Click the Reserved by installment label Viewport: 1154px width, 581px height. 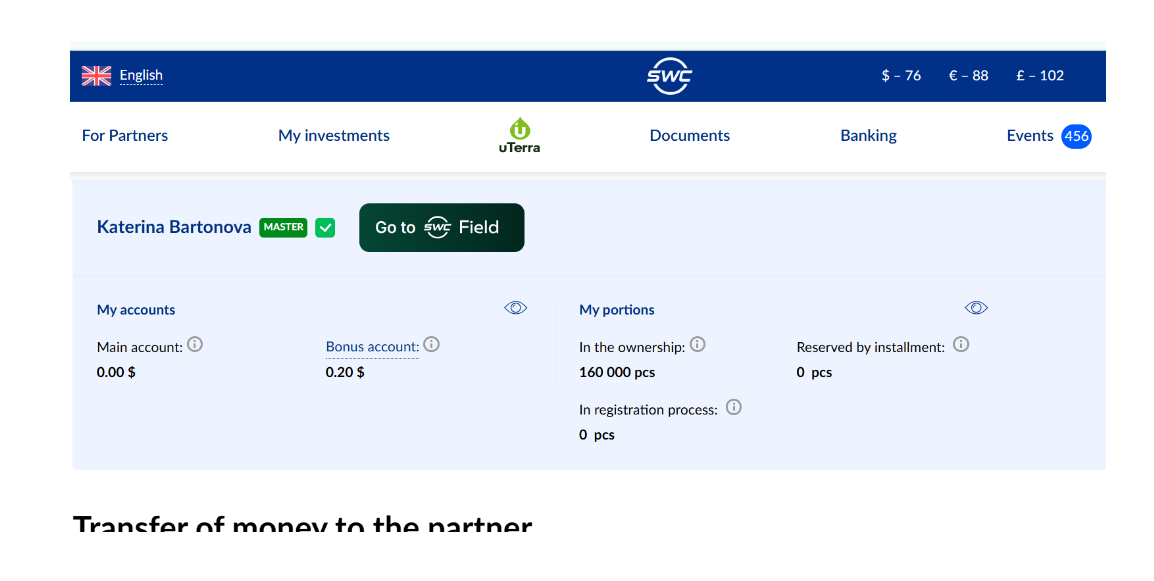pyautogui.click(x=871, y=348)
